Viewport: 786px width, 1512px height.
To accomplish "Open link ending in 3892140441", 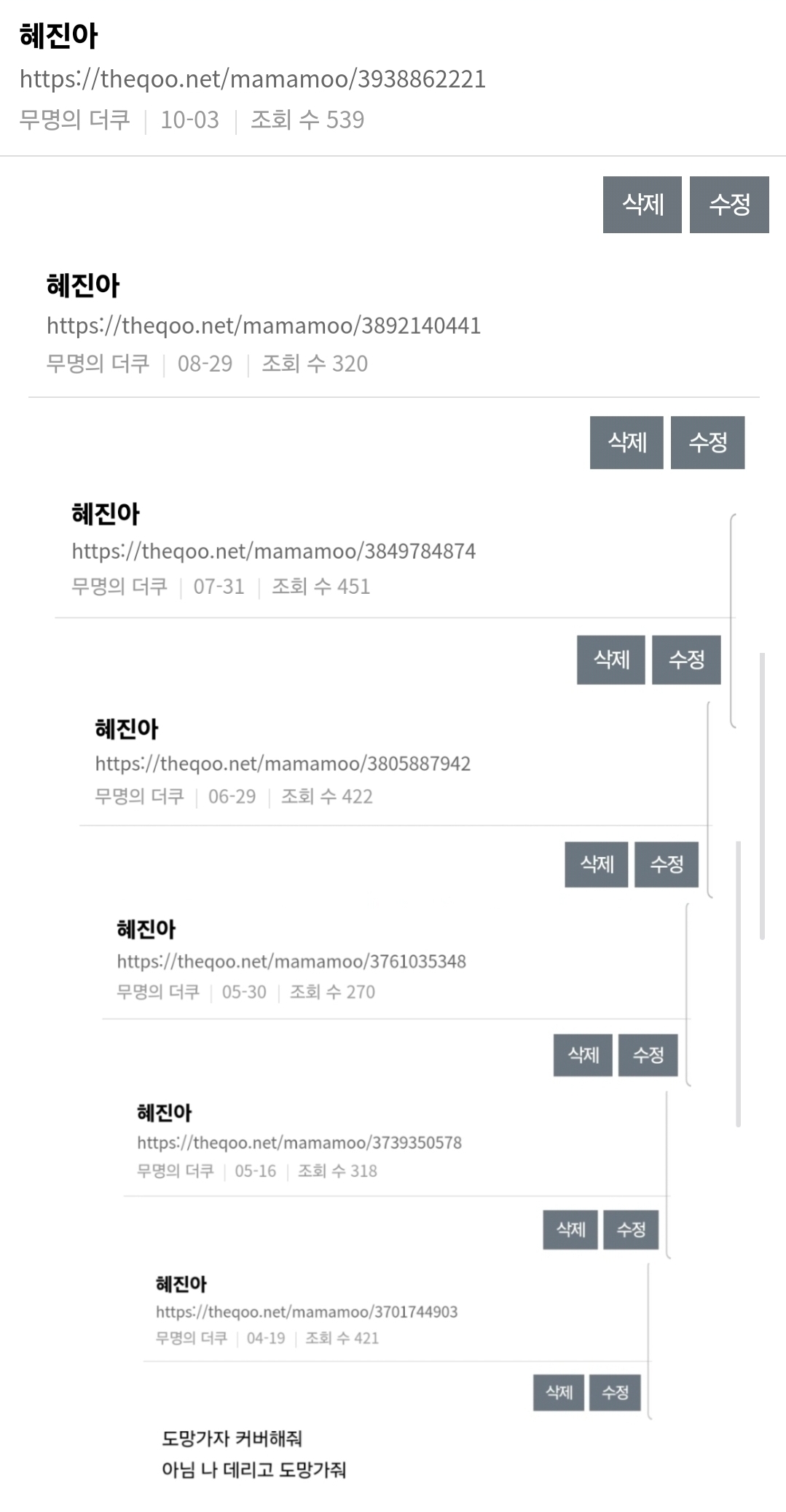I will click(264, 325).
